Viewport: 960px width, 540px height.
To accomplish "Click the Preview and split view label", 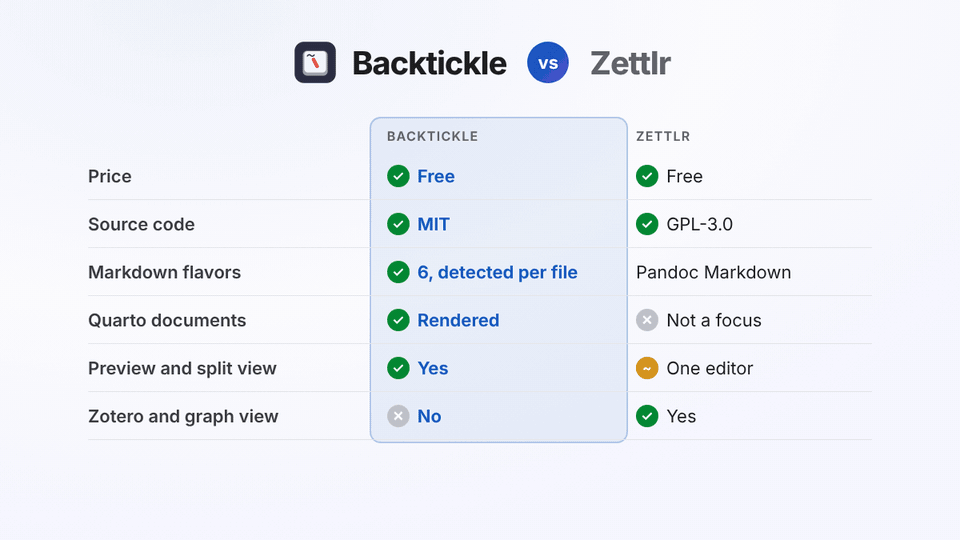I will pos(182,368).
